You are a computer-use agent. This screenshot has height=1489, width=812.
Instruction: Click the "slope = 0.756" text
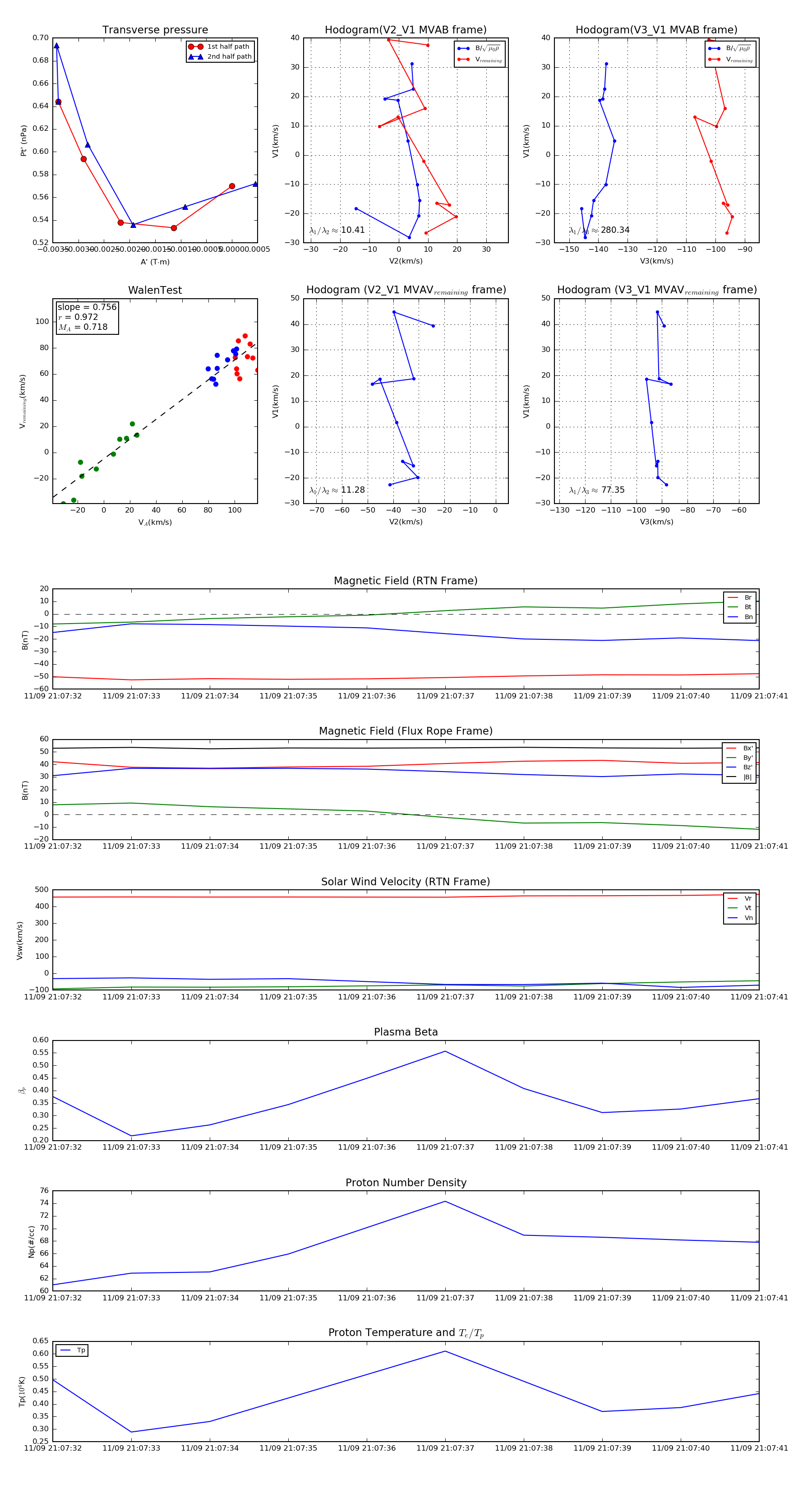click(x=87, y=307)
